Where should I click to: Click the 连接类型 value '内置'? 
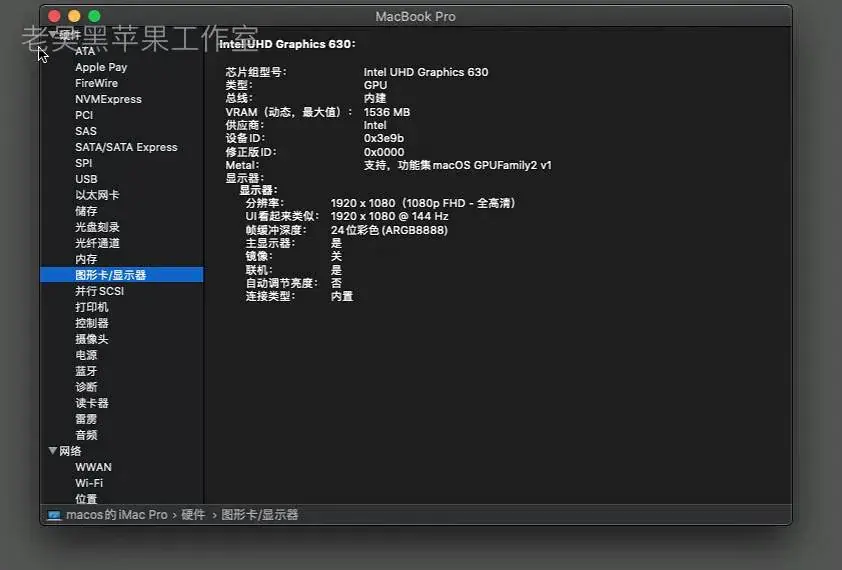click(342, 296)
